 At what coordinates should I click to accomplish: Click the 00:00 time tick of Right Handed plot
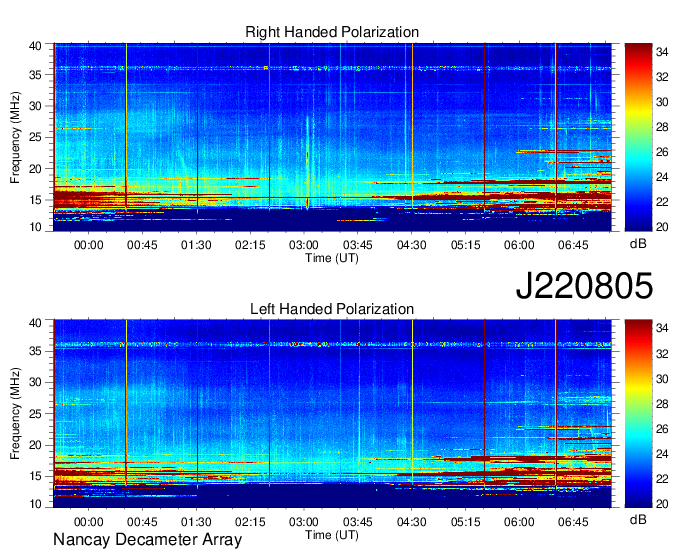tap(89, 245)
